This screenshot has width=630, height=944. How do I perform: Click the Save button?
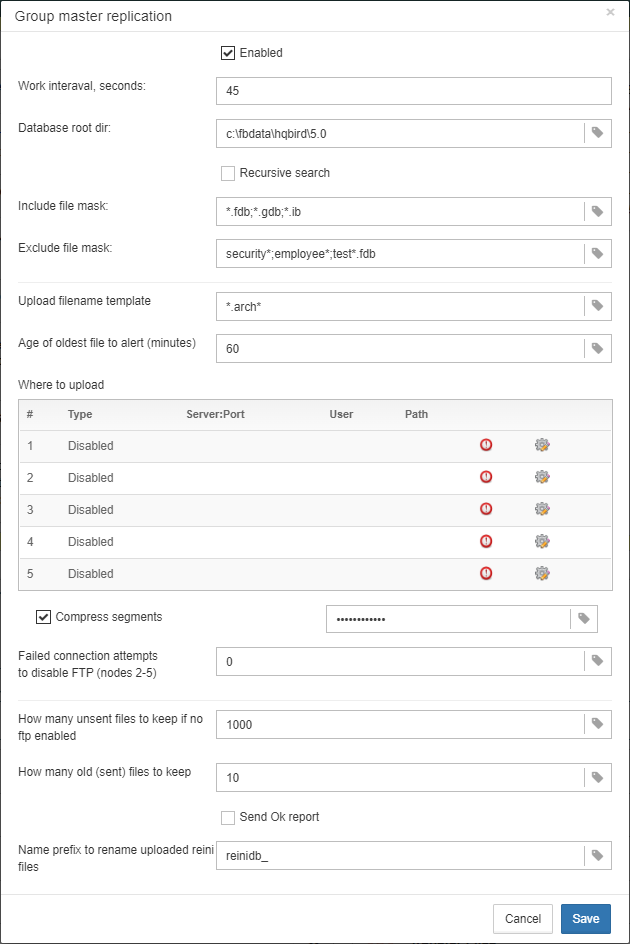coord(585,919)
